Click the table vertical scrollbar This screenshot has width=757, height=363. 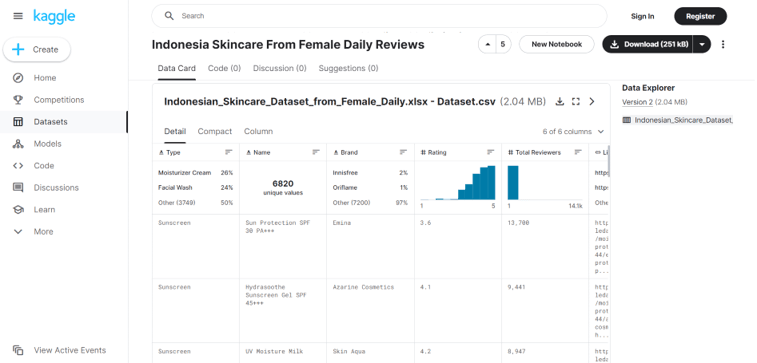[608, 161]
